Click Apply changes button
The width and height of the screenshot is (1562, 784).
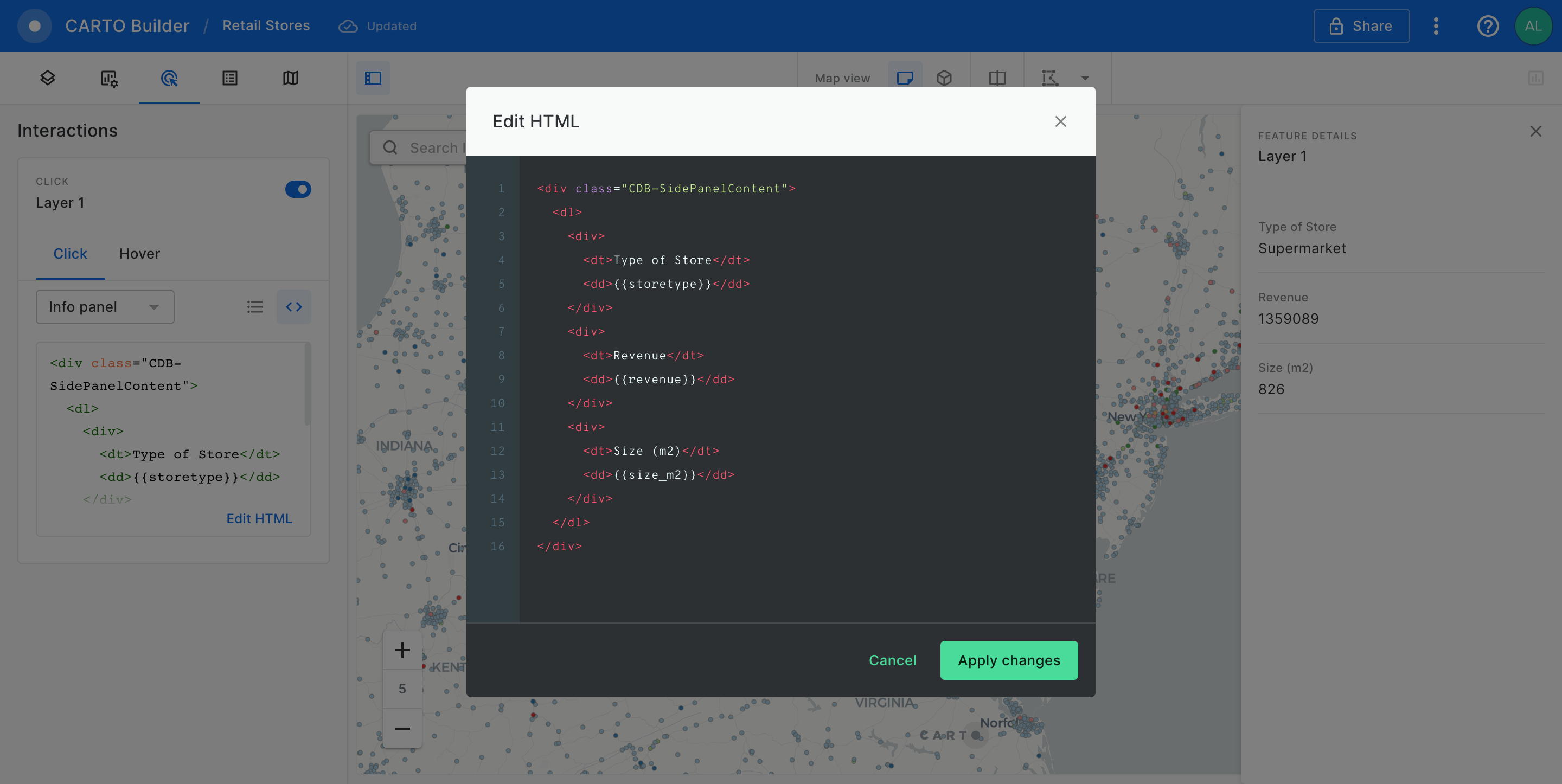point(1008,660)
